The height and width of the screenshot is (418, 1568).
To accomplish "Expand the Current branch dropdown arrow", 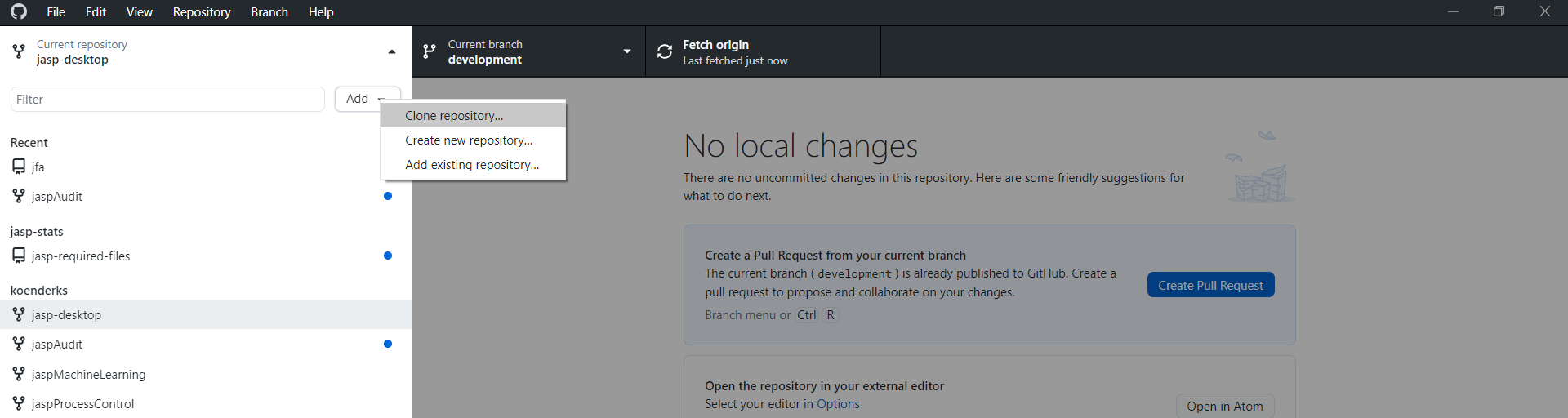I will [x=627, y=51].
